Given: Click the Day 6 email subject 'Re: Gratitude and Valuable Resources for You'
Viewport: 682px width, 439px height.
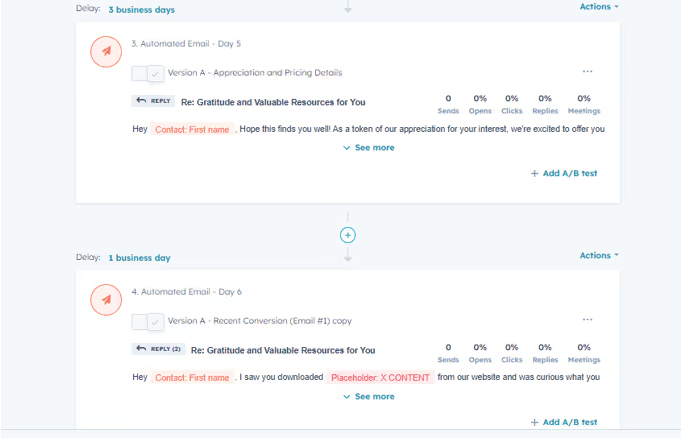Looking at the screenshot, I should pyautogui.click(x=283, y=350).
